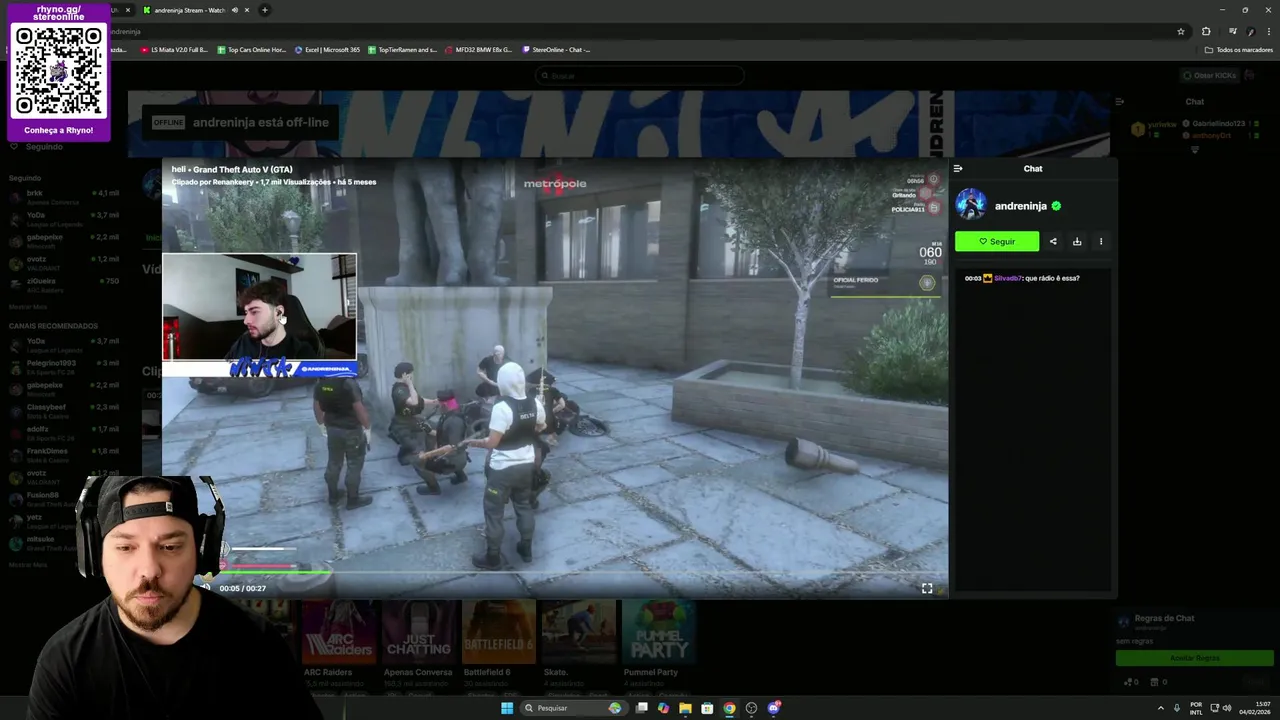1280x720 pixels.
Task: Collapse the background page chat panel
Action: 1120,101
